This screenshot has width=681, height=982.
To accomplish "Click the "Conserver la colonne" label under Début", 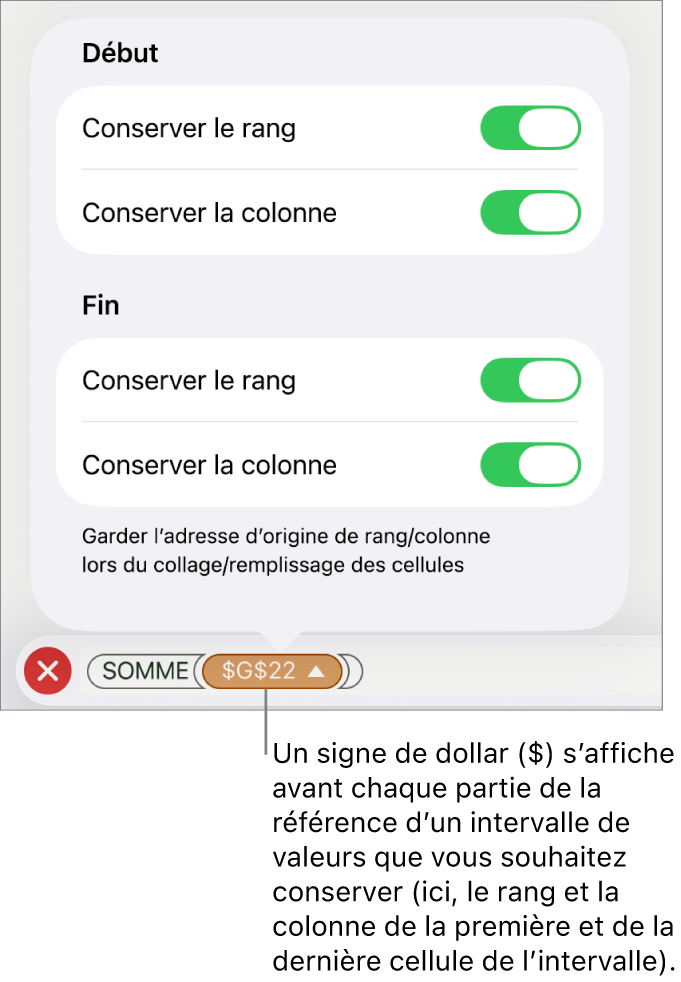I will 209,213.
